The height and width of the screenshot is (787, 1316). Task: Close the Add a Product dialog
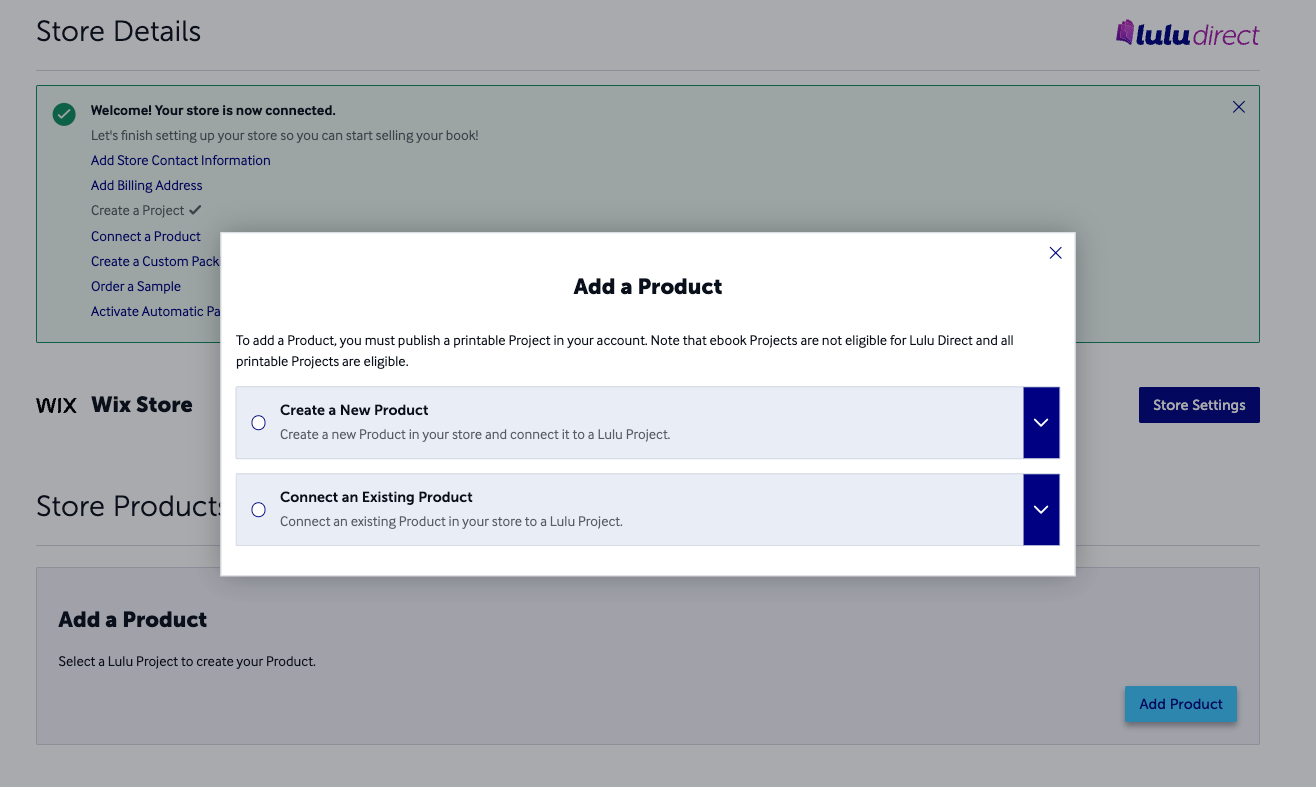tap(1055, 253)
